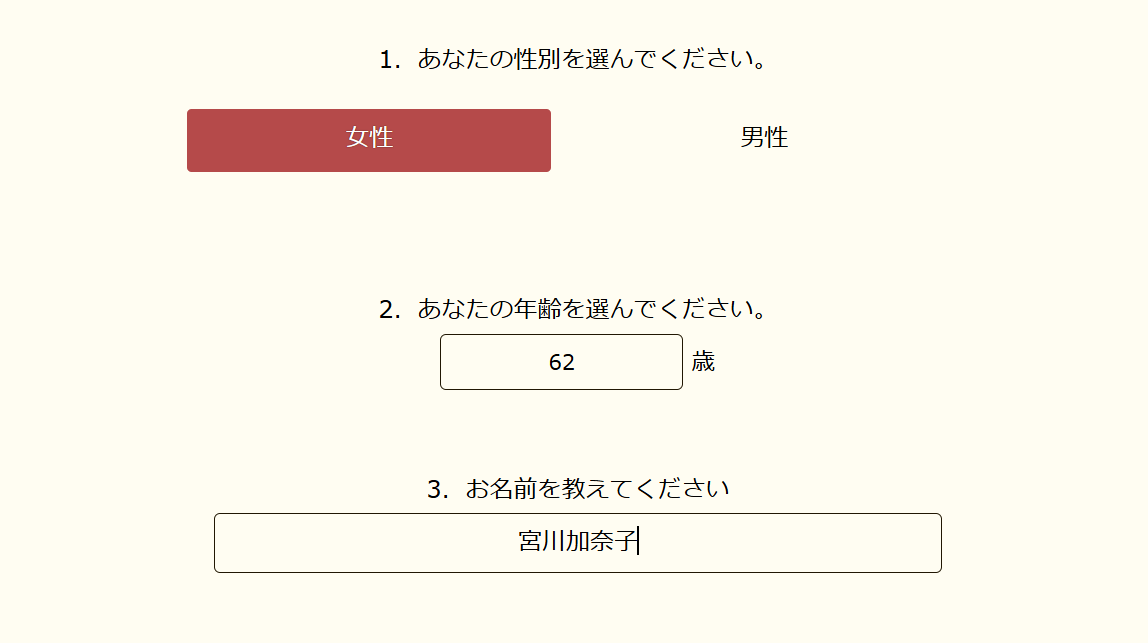Click the 歳 unit label

tap(703, 362)
